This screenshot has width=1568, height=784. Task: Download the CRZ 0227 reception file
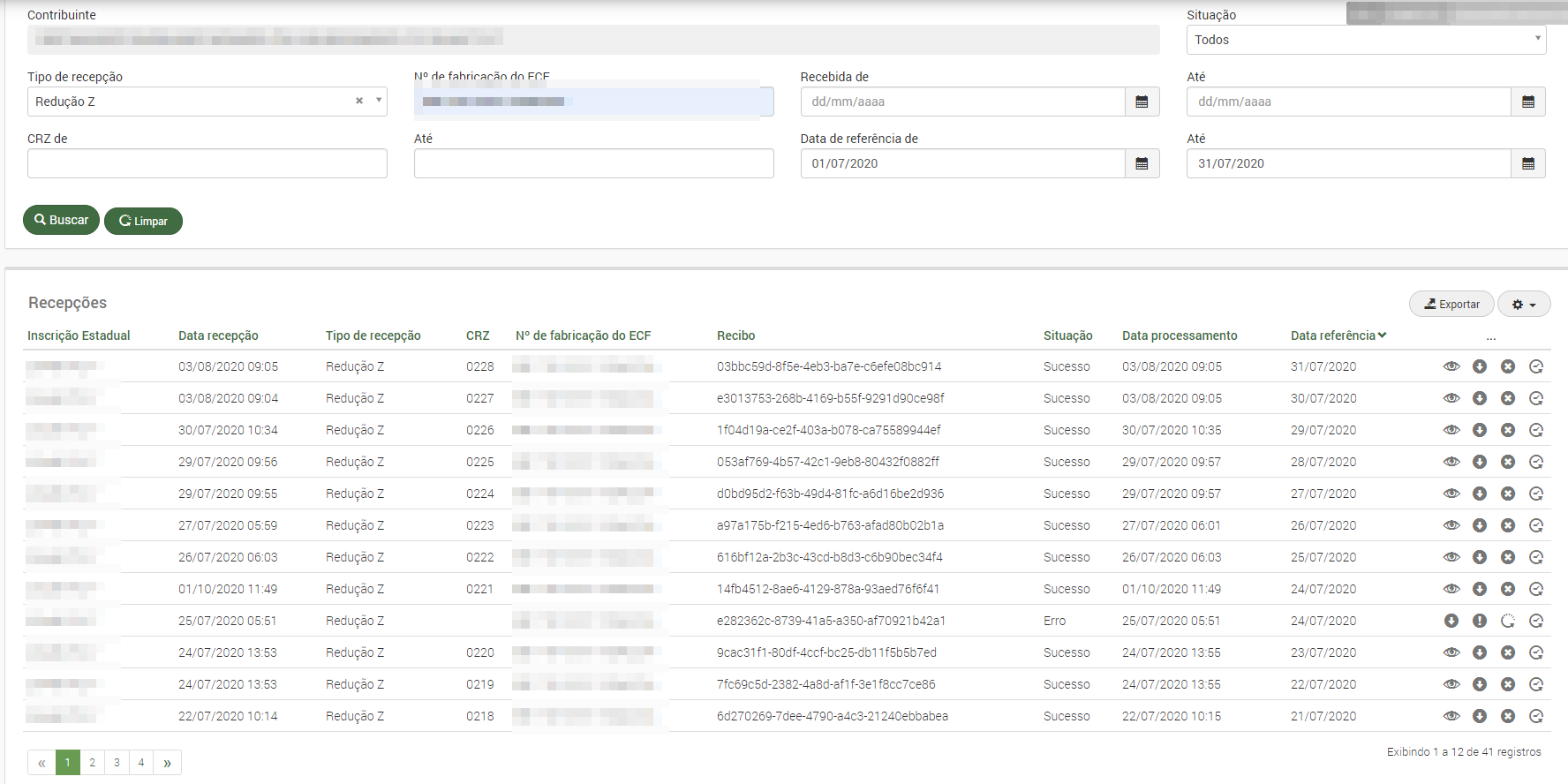click(x=1480, y=398)
